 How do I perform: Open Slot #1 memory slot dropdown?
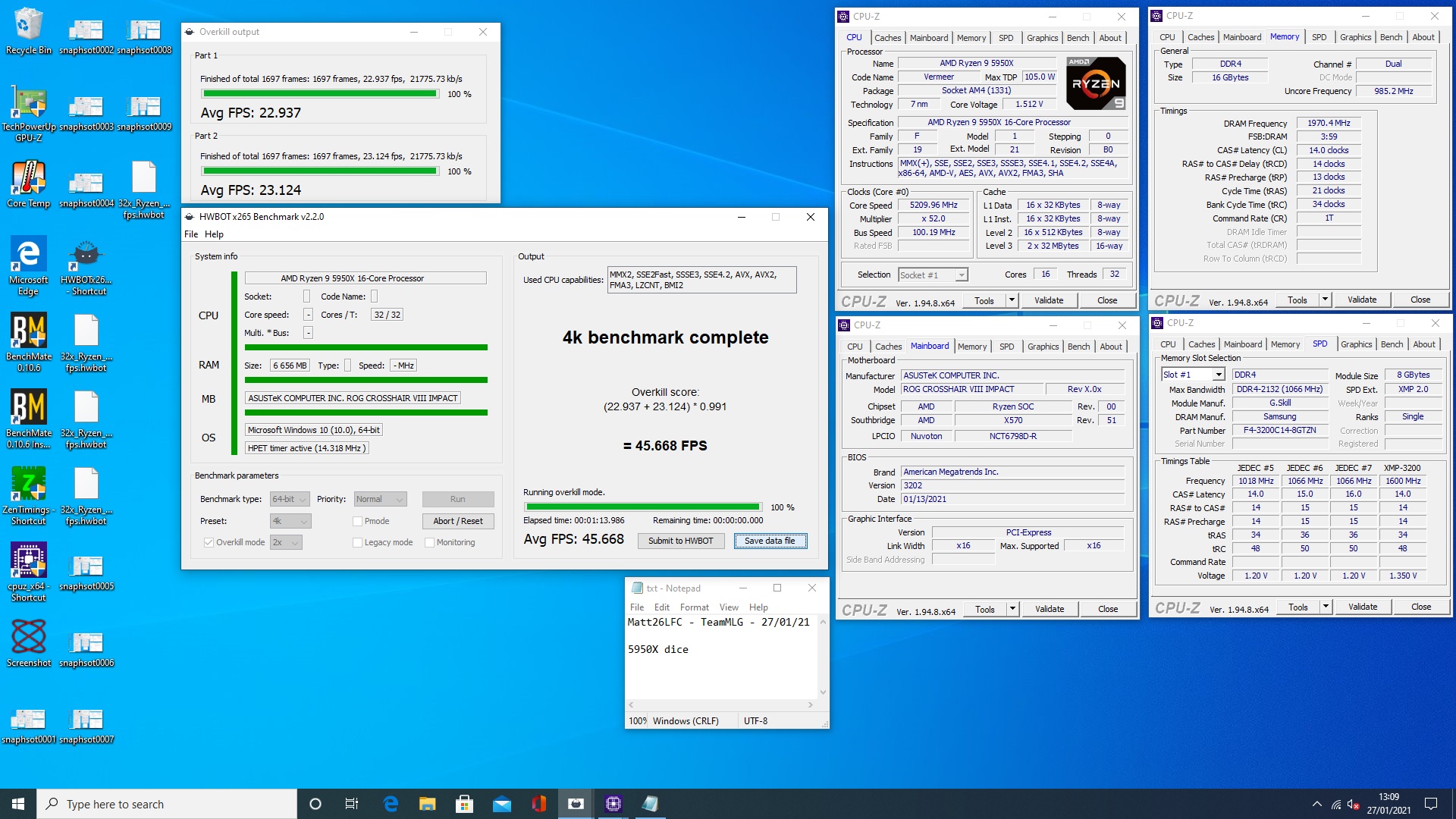point(1193,375)
